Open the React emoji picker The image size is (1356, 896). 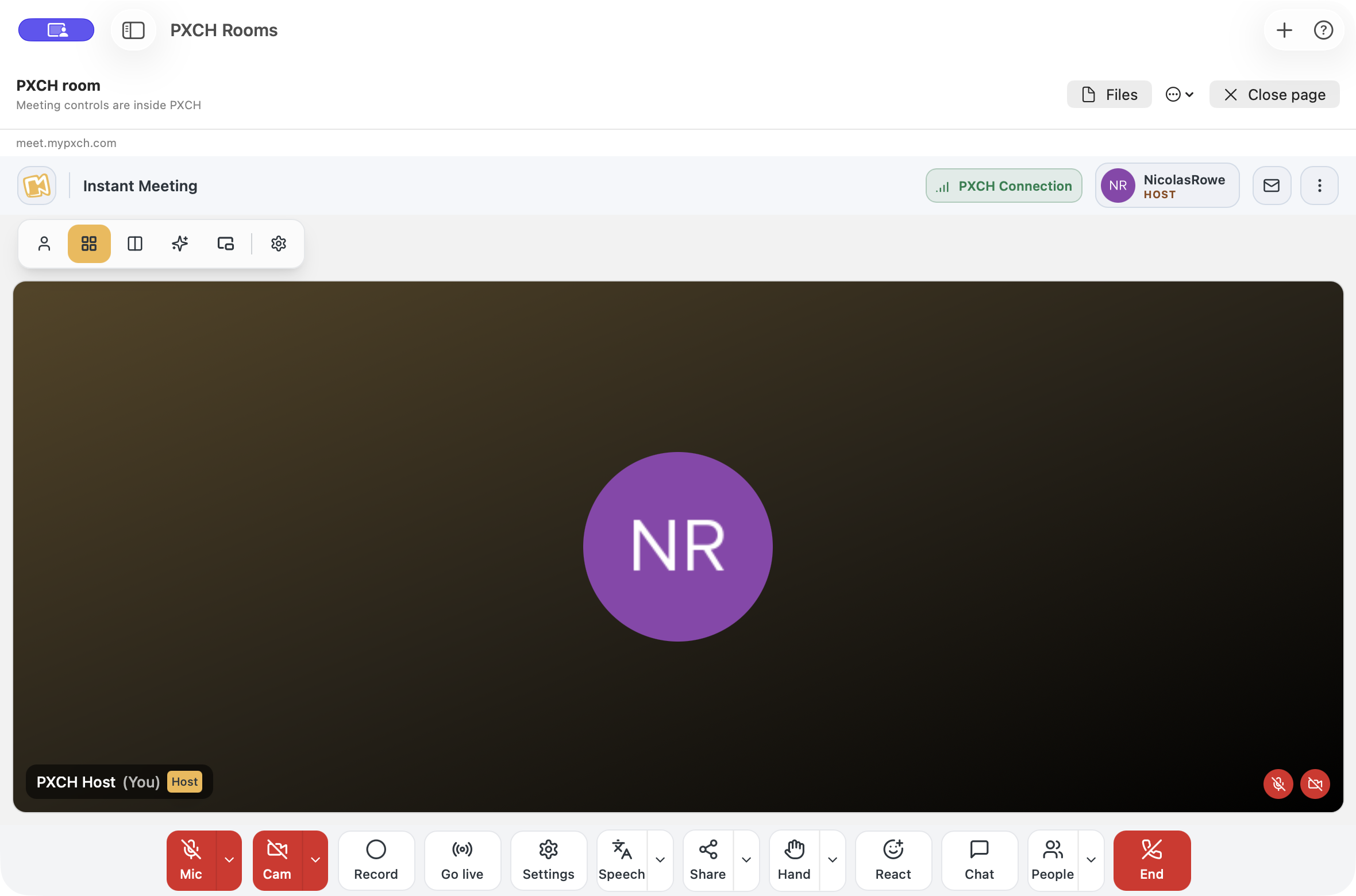pos(893,860)
